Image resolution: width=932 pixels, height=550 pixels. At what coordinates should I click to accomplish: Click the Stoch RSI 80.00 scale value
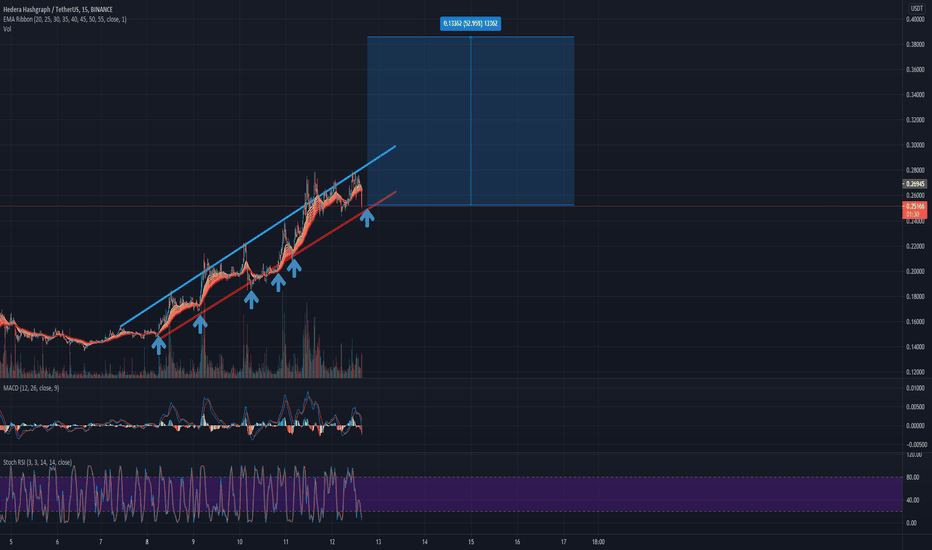pyautogui.click(x=911, y=477)
